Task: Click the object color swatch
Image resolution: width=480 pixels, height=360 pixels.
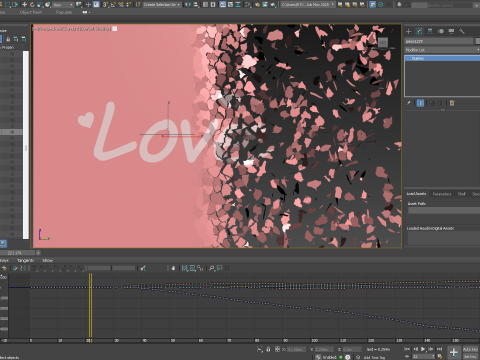Action: (478, 41)
